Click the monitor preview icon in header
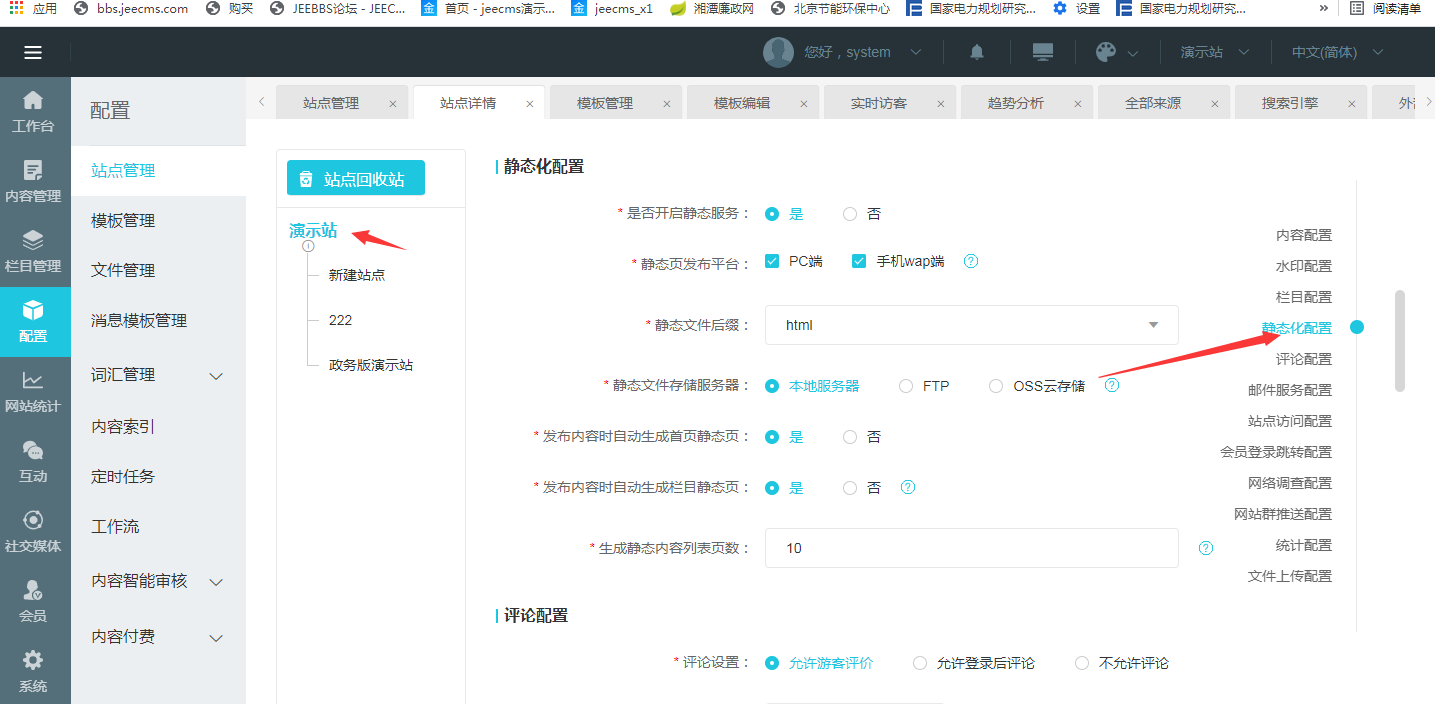Viewport: 1435px width, 704px height. [x=1043, y=52]
